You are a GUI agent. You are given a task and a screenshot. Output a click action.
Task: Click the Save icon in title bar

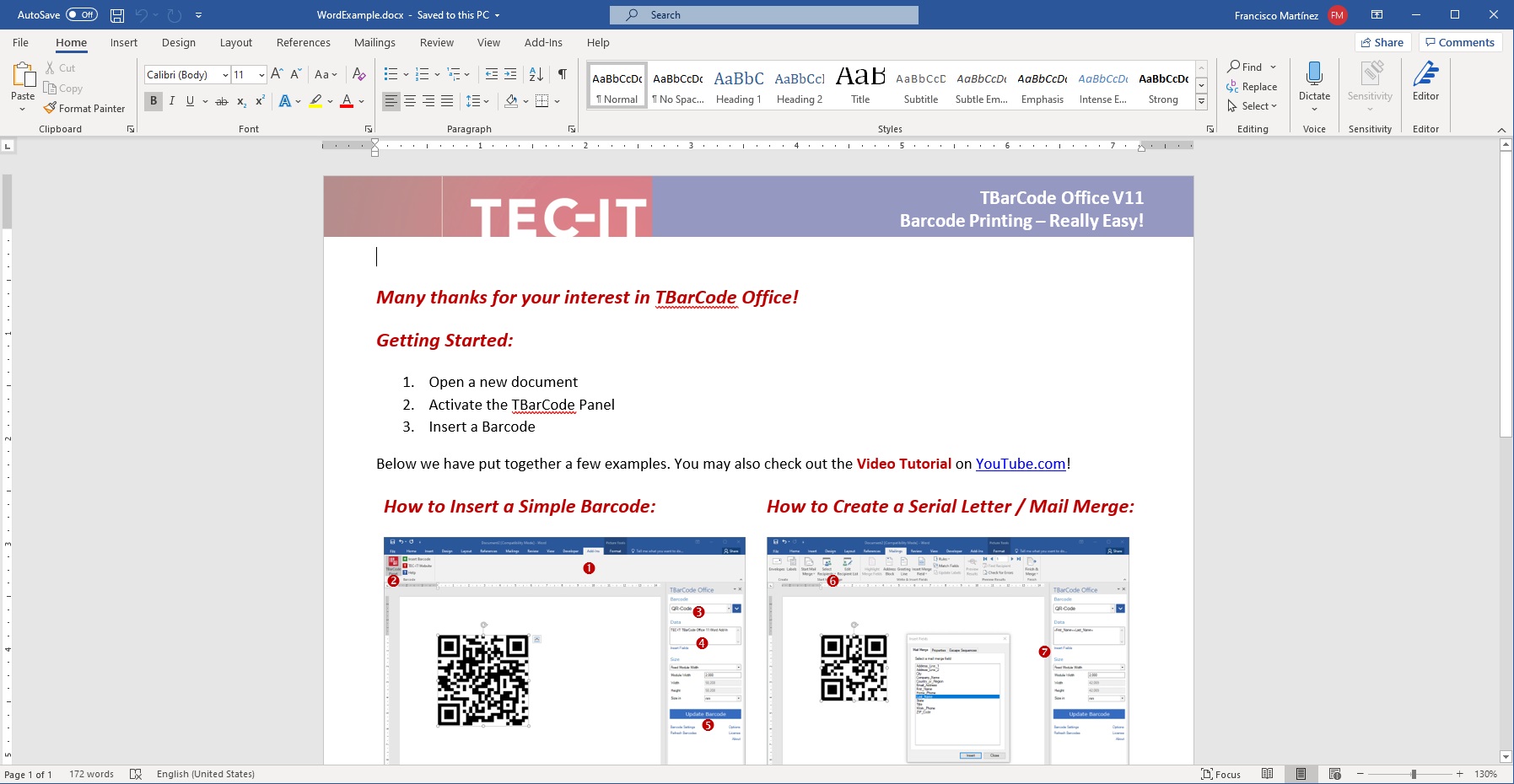(x=117, y=15)
